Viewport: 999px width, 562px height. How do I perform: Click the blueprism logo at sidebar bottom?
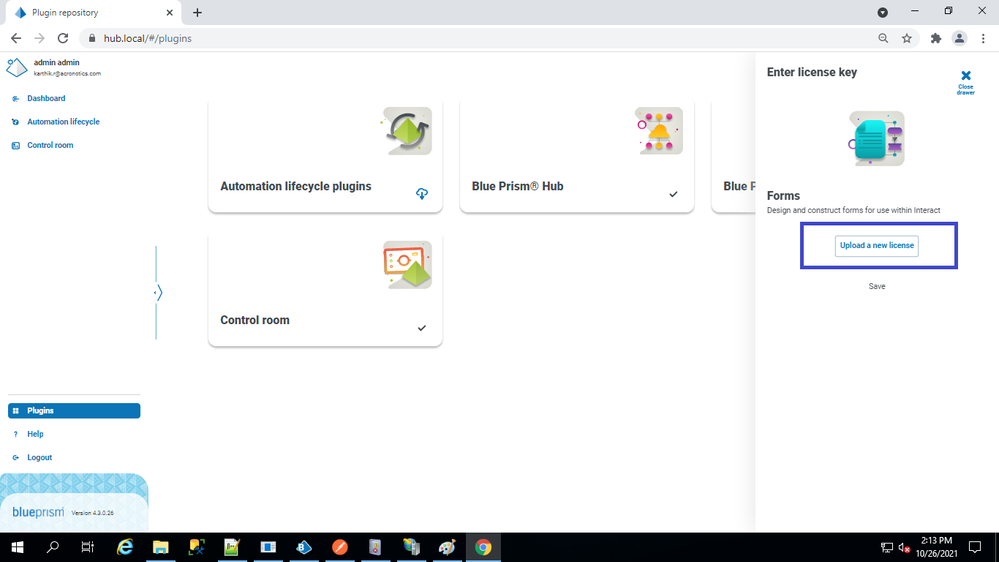click(x=38, y=512)
